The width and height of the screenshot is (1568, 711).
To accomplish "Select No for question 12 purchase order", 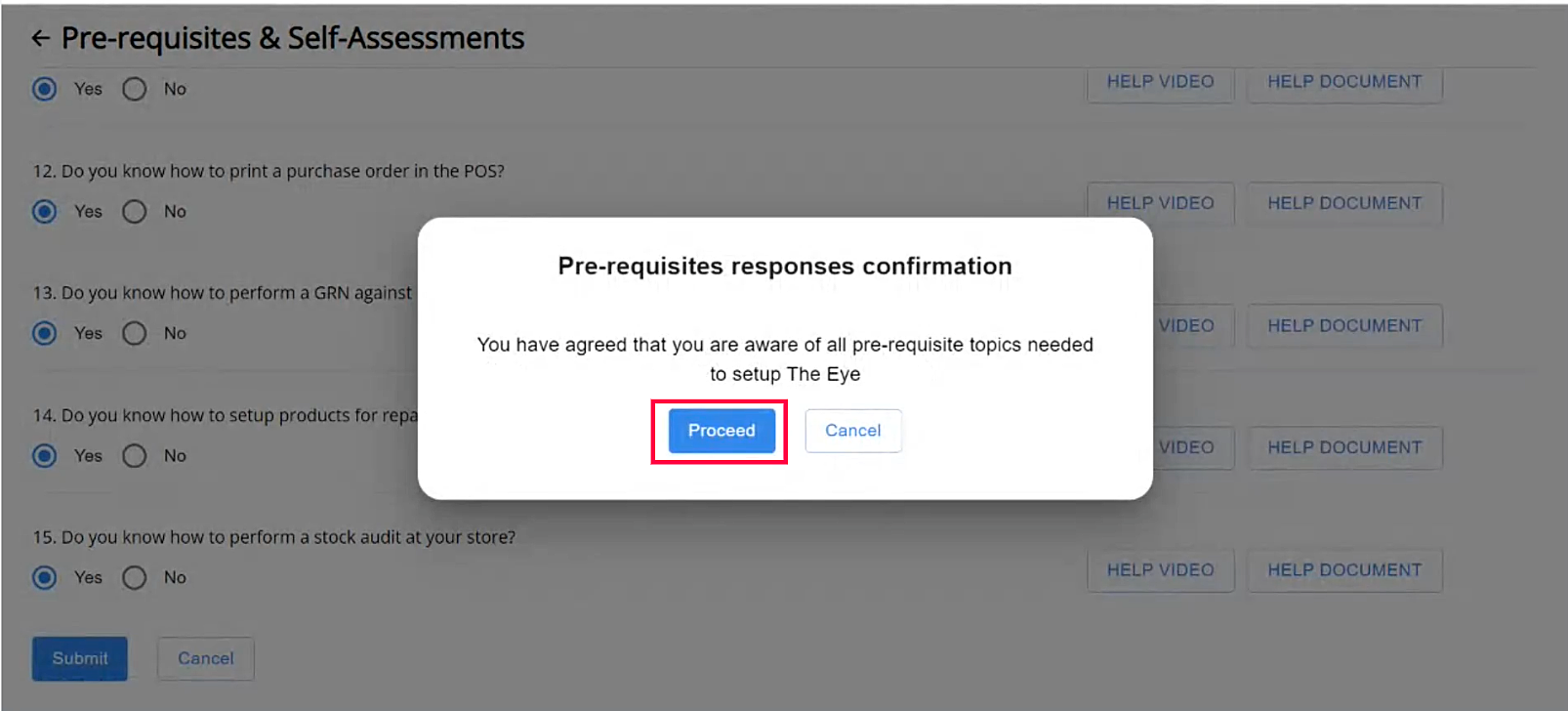I will (x=135, y=211).
